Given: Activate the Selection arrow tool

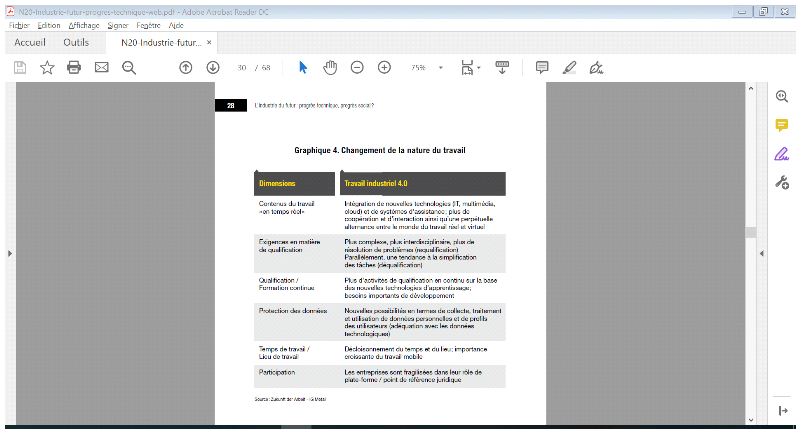Looking at the screenshot, I should click(x=303, y=67).
